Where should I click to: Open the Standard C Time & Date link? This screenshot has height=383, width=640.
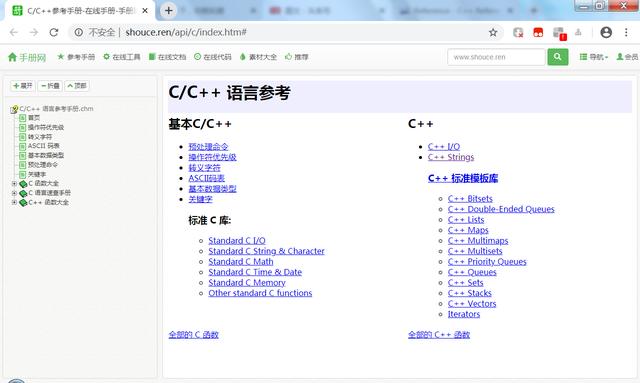pyautogui.click(x=255, y=272)
